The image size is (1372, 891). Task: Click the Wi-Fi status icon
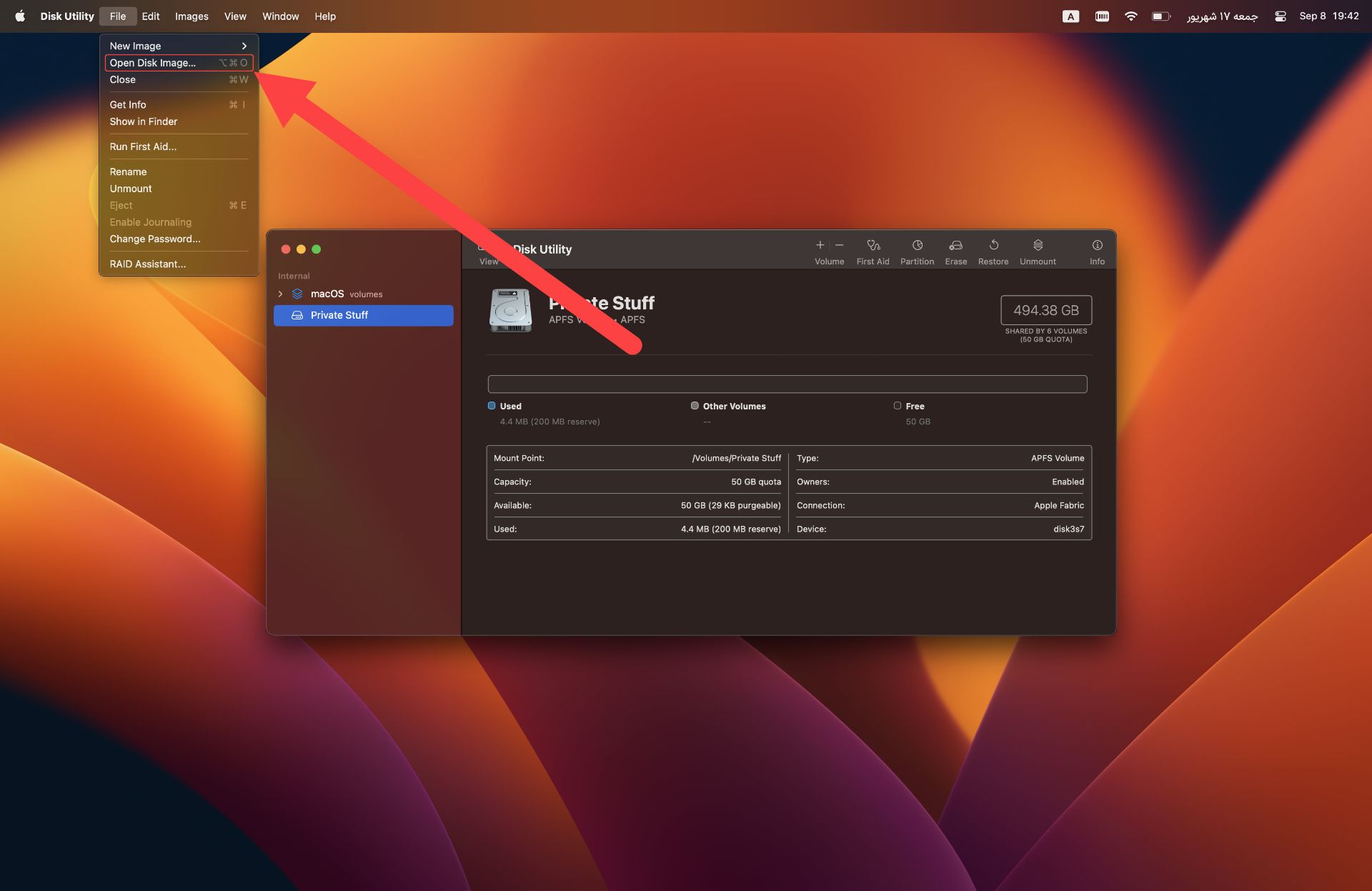coord(1130,16)
